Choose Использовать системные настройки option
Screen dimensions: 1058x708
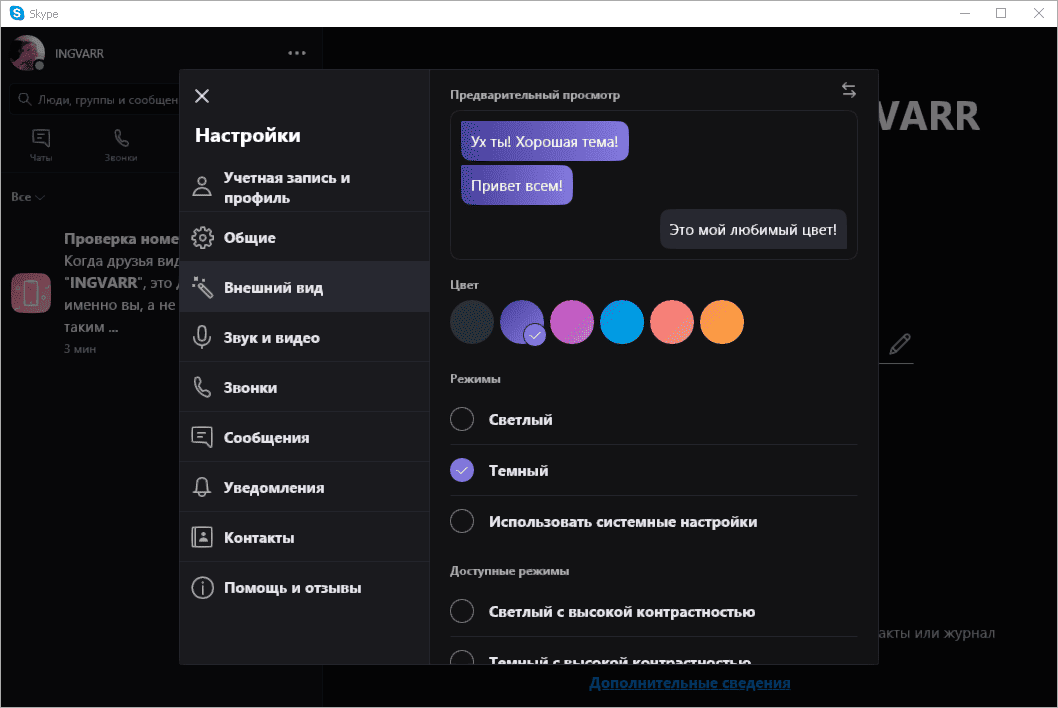click(462, 521)
